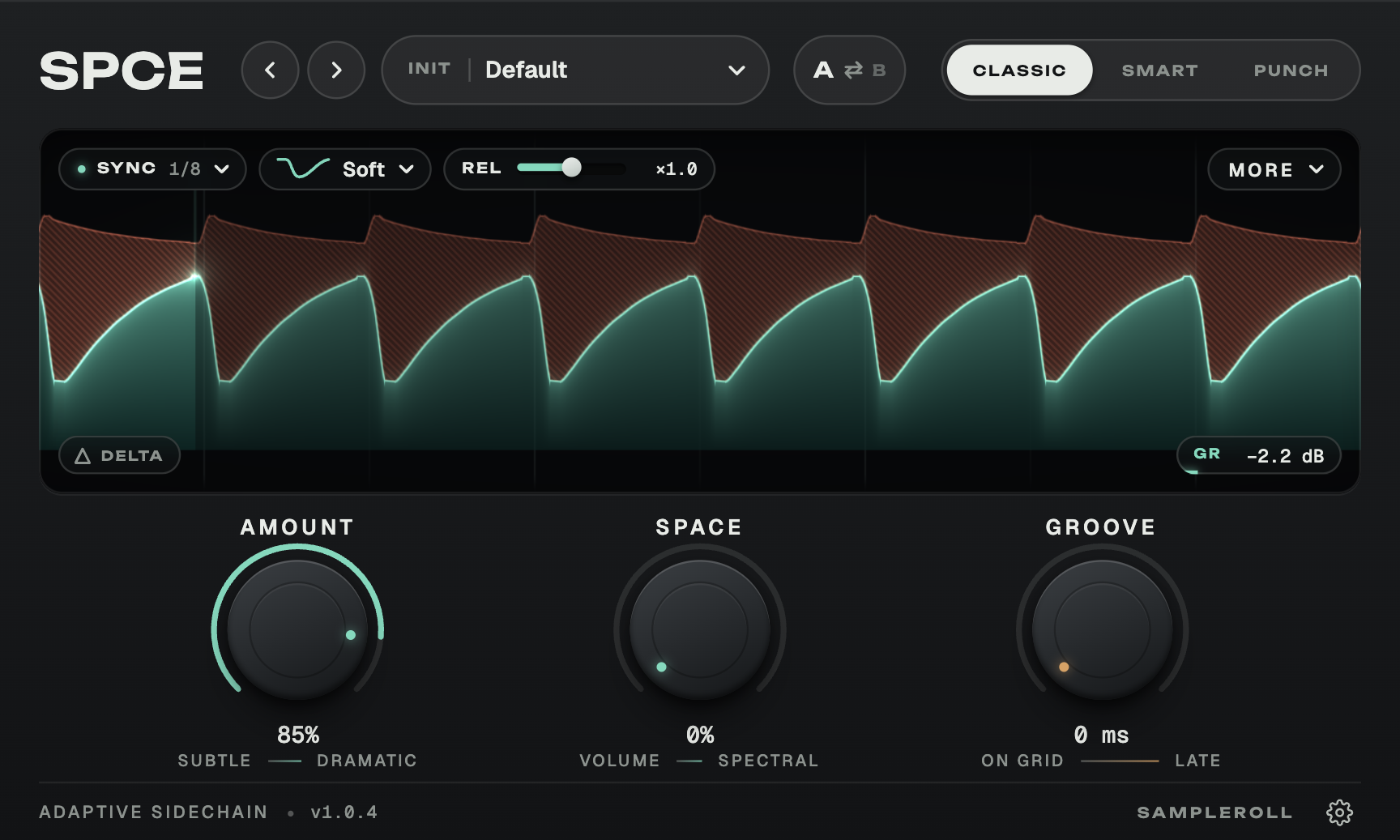The image size is (1400, 840).
Task: Switch to SMART mode tab
Action: (x=1159, y=70)
